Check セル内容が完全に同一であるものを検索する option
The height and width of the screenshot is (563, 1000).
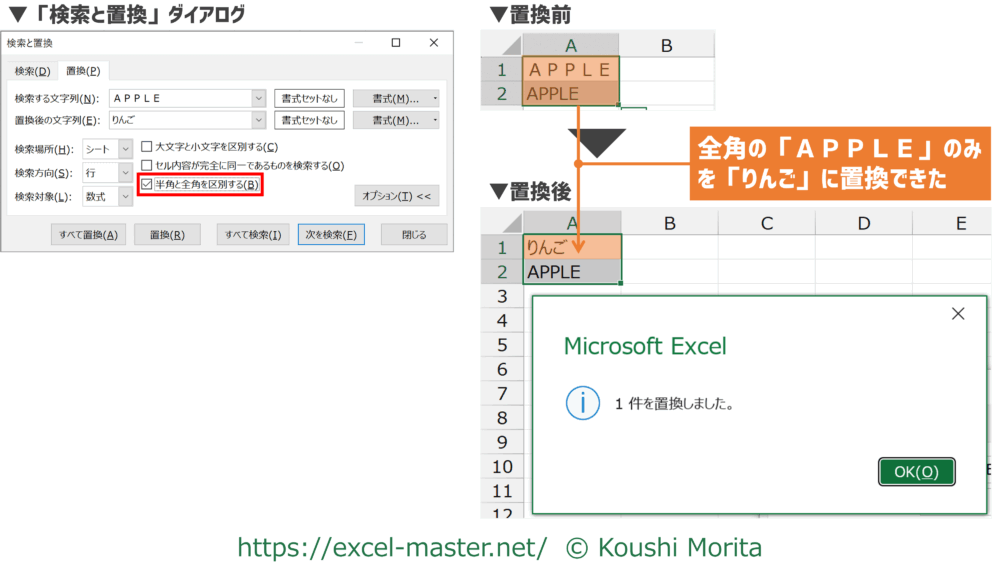click(x=147, y=165)
